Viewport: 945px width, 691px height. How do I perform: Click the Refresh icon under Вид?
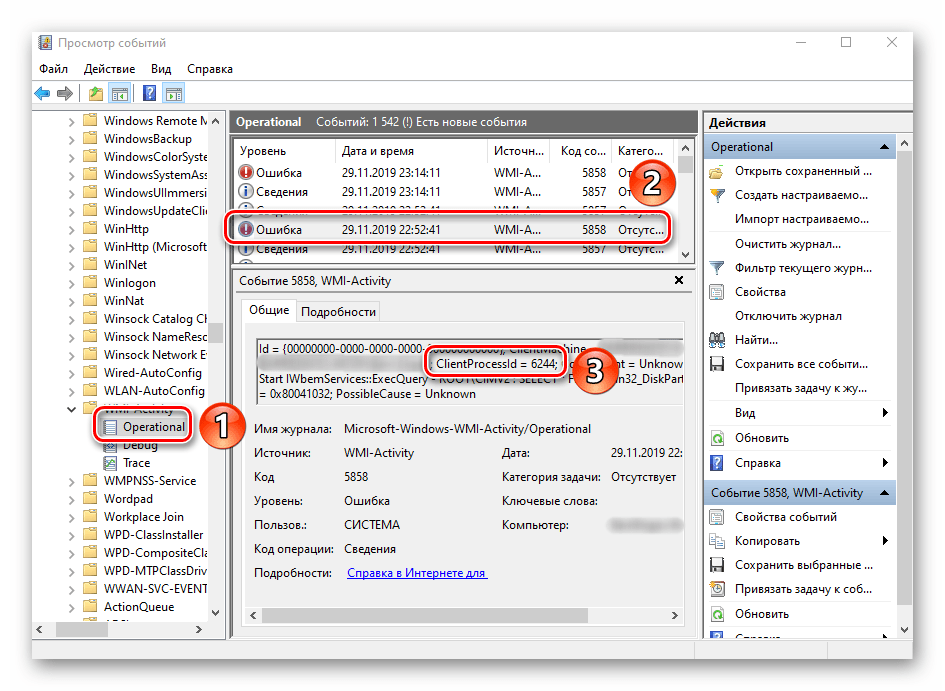(717, 438)
